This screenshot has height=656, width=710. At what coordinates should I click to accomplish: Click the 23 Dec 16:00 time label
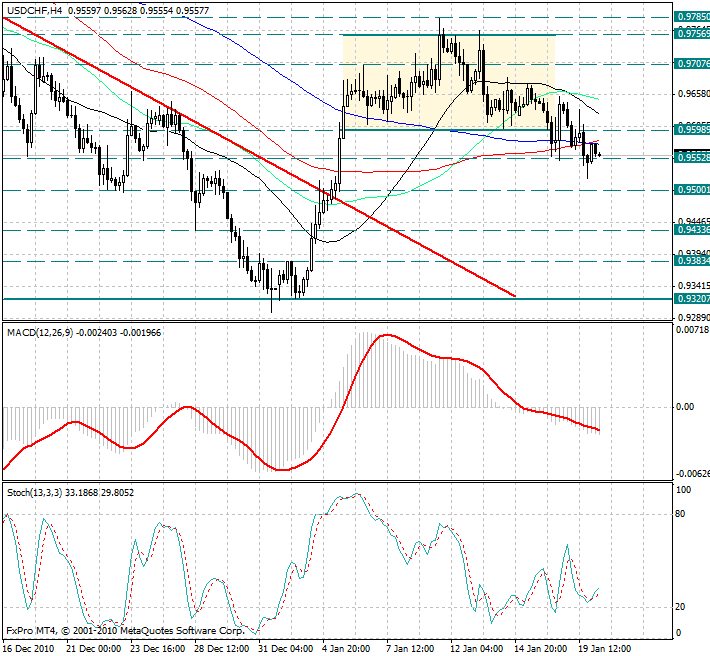[x=158, y=649]
